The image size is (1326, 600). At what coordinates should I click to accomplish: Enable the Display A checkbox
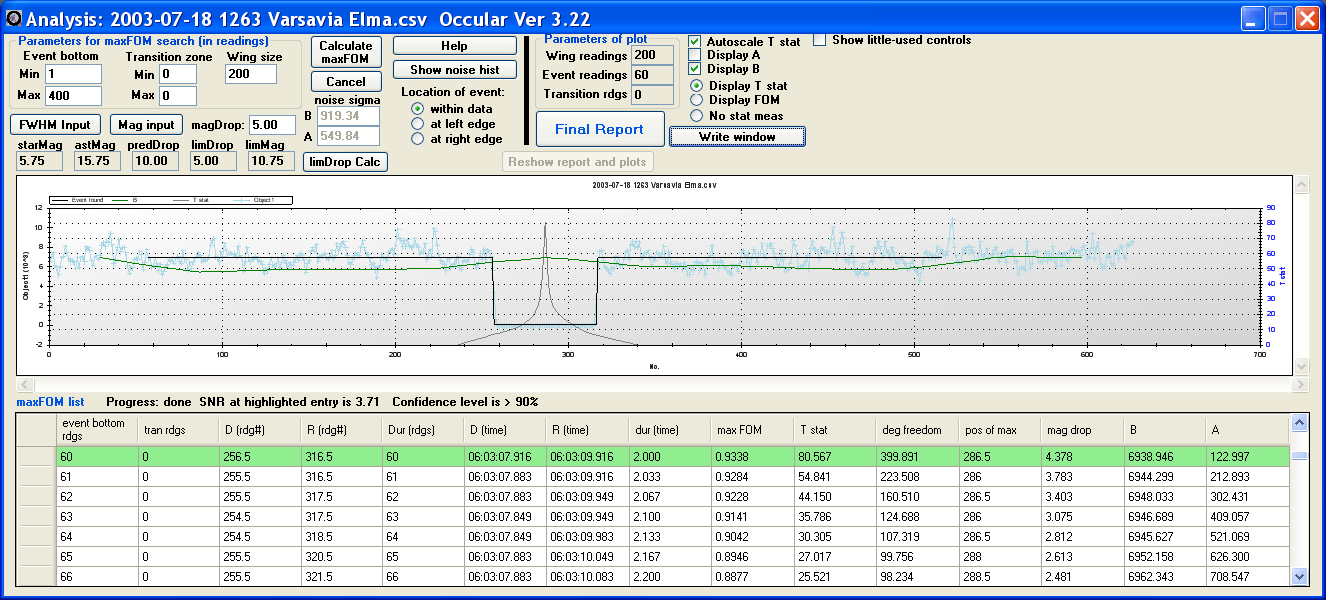695,56
